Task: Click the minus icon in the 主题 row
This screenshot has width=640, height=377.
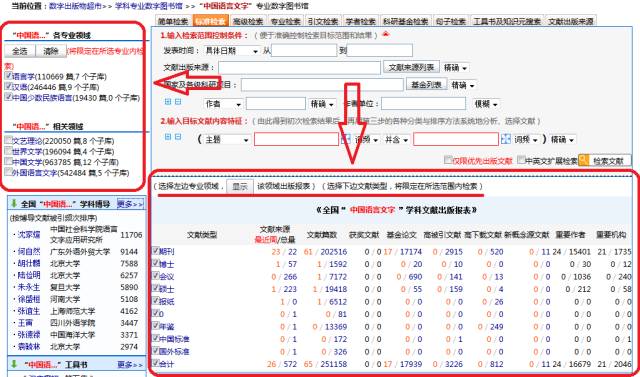Action: coord(178,137)
